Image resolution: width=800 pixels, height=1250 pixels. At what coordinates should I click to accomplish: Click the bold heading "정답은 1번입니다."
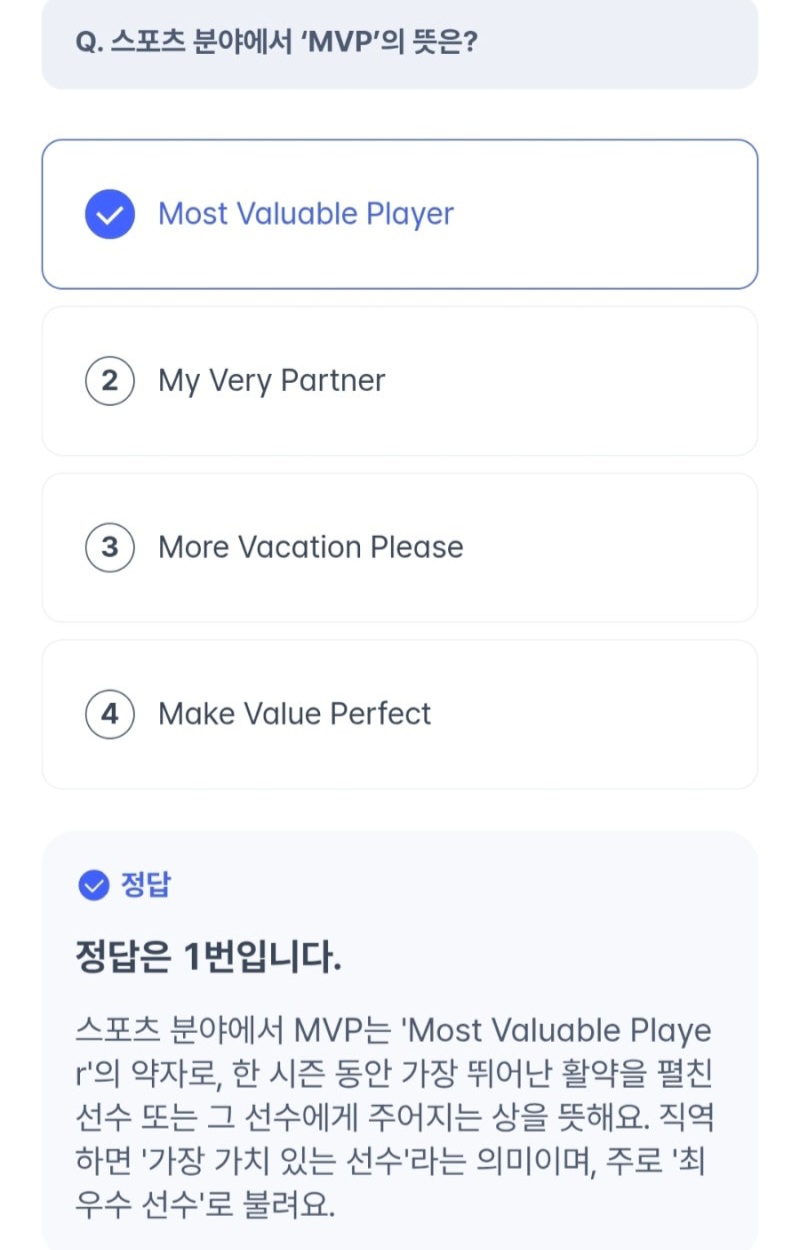[209, 957]
